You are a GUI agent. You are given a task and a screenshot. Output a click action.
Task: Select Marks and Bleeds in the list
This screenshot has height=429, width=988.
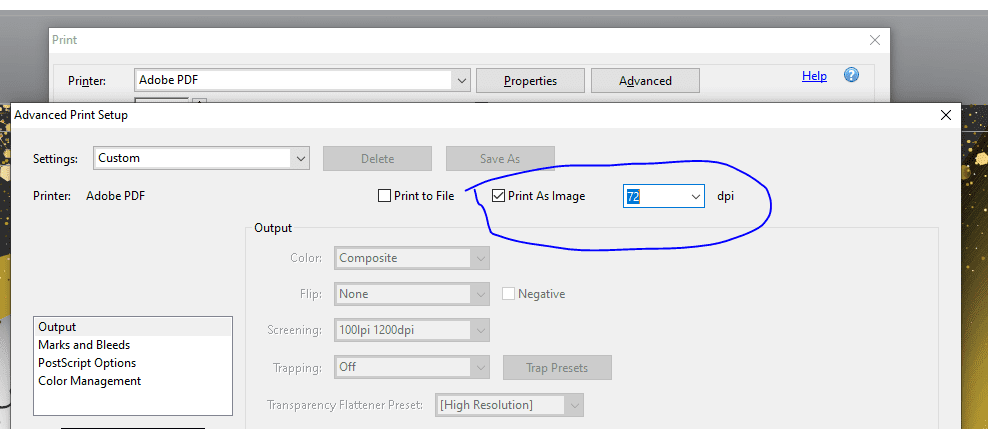pos(84,345)
